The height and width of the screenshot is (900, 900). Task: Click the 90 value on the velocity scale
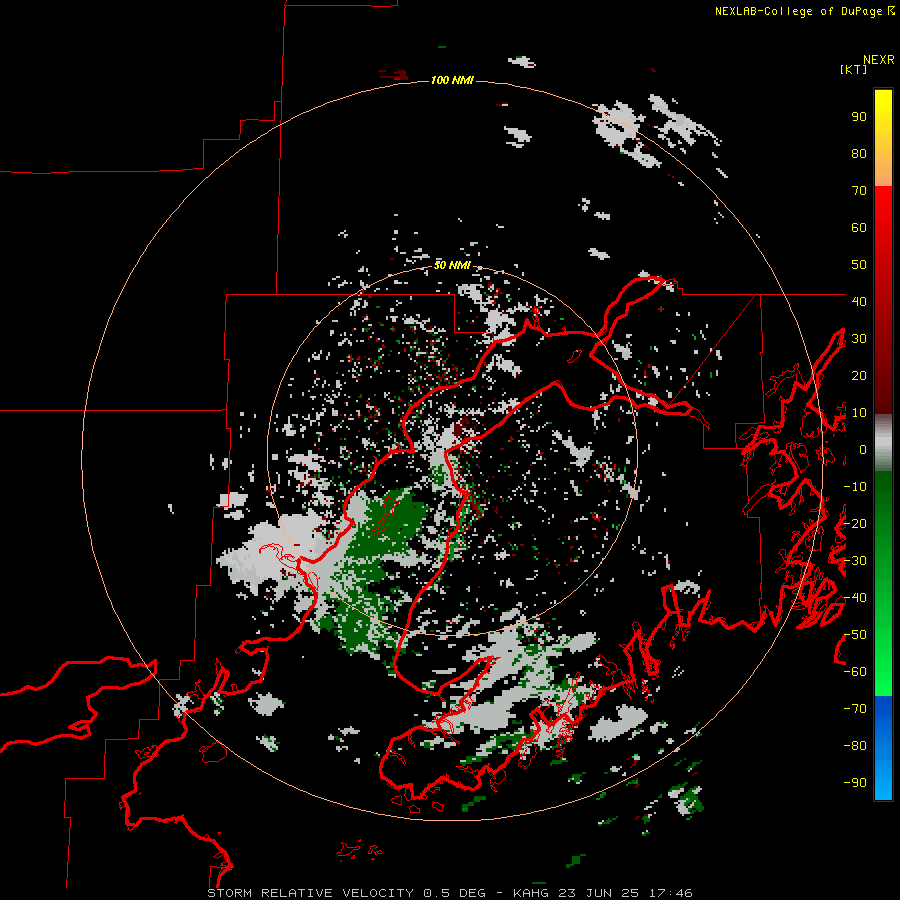click(859, 117)
